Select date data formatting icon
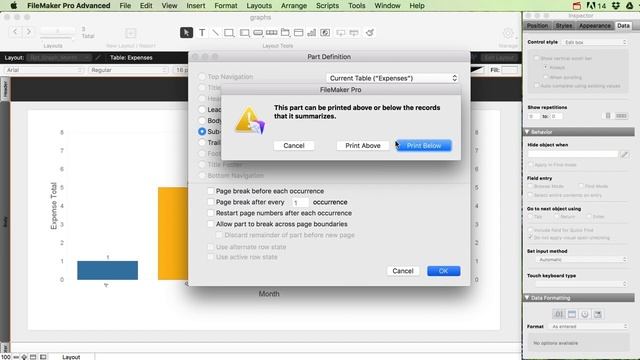This screenshot has height=360, width=640. pyautogui.click(x=572, y=314)
